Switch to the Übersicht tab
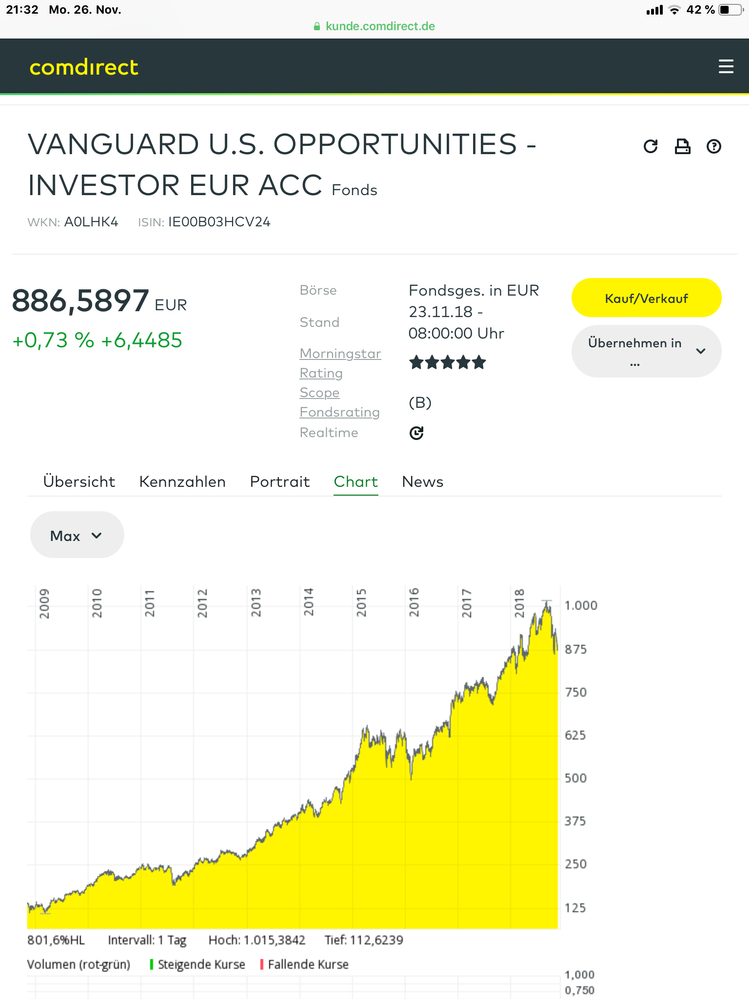 click(79, 482)
